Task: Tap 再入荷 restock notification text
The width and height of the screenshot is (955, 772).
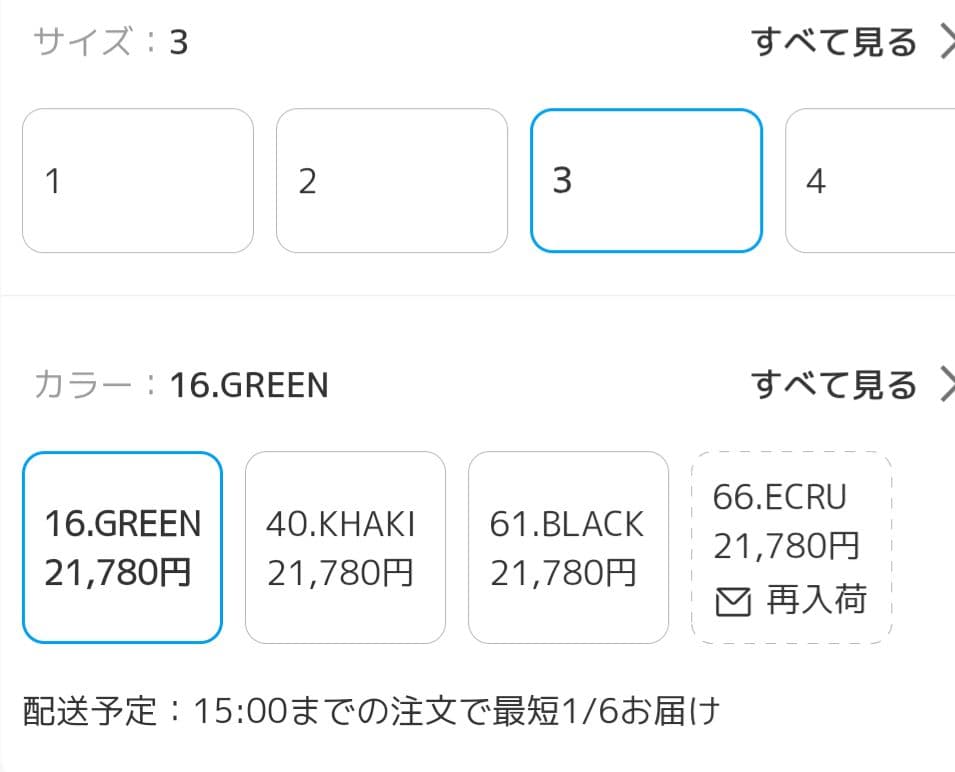Action: point(816,601)
